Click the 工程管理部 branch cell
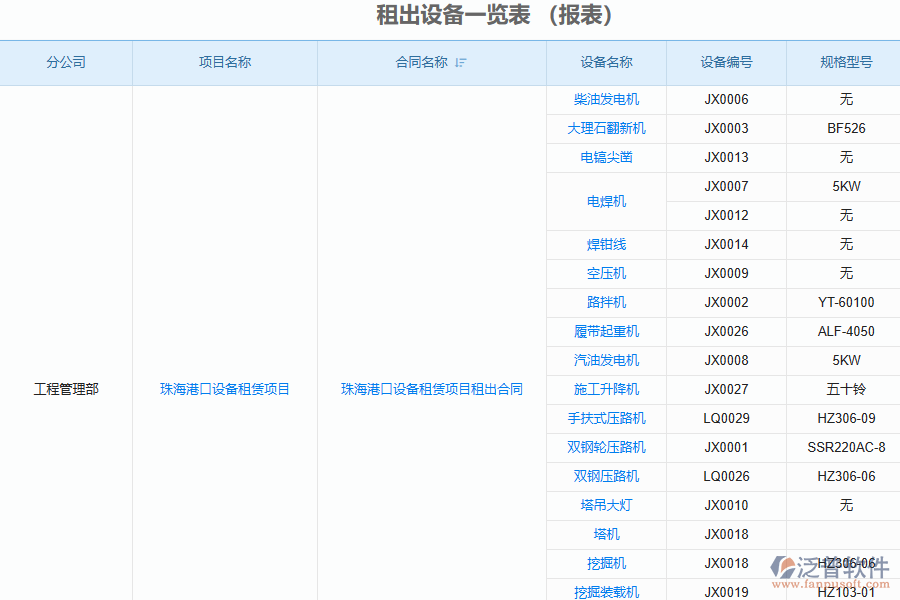Screen dimensions: 900x600 point(66,389)
